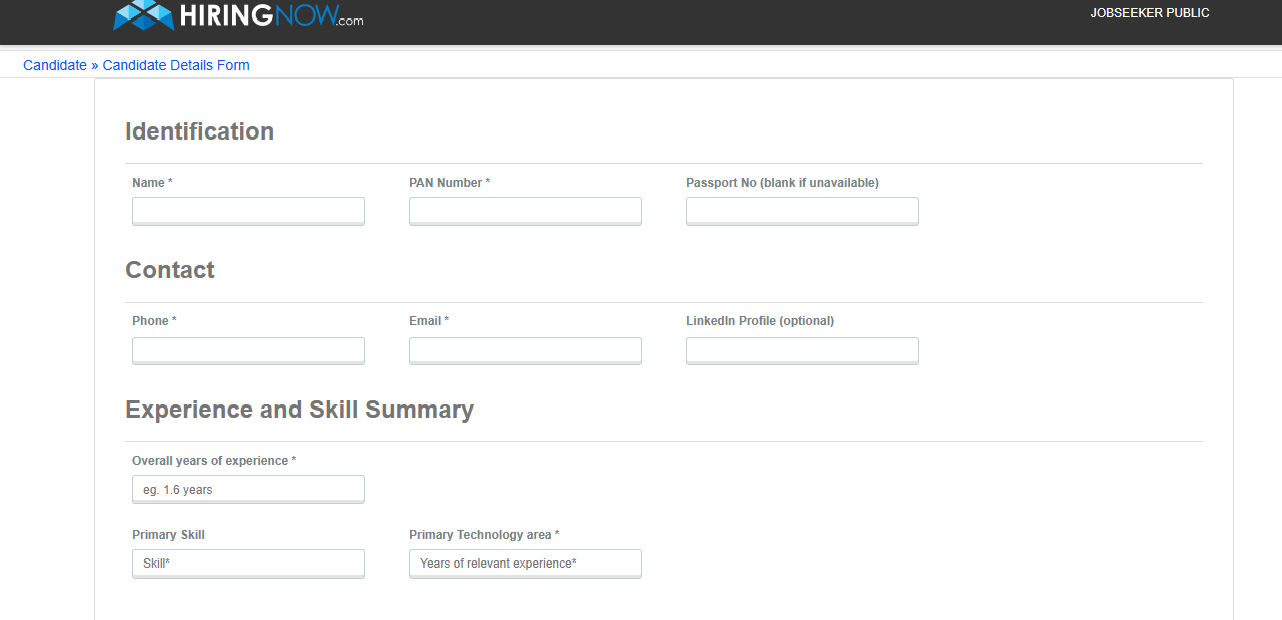The height and width of the screenshot is (620, 1282).
Task: Click the Email input field
Action: click(x=525, y=350)
